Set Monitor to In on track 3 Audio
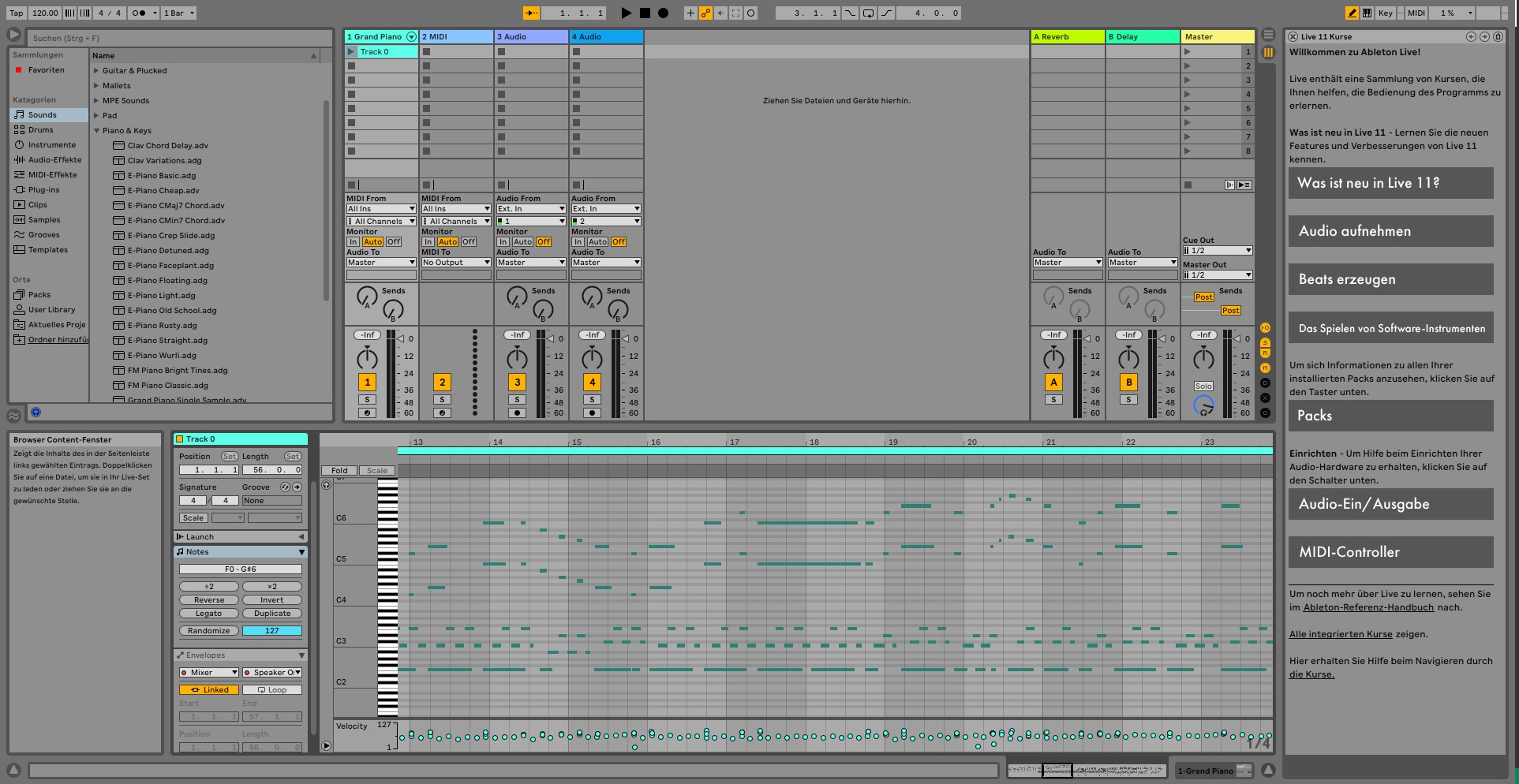Screen dimensions: 1519x784 pos(503,242)
